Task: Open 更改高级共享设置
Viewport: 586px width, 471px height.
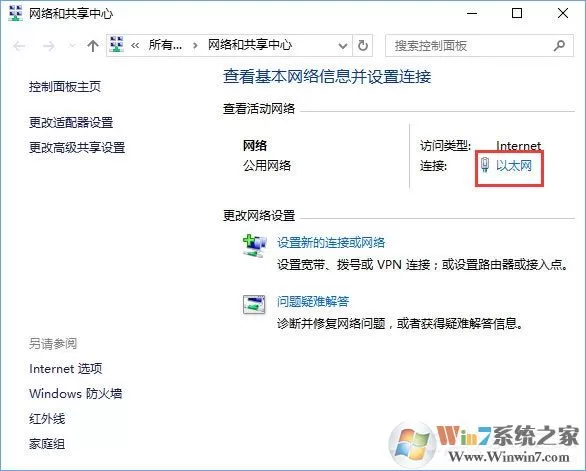Action: [x=77, y=147]
